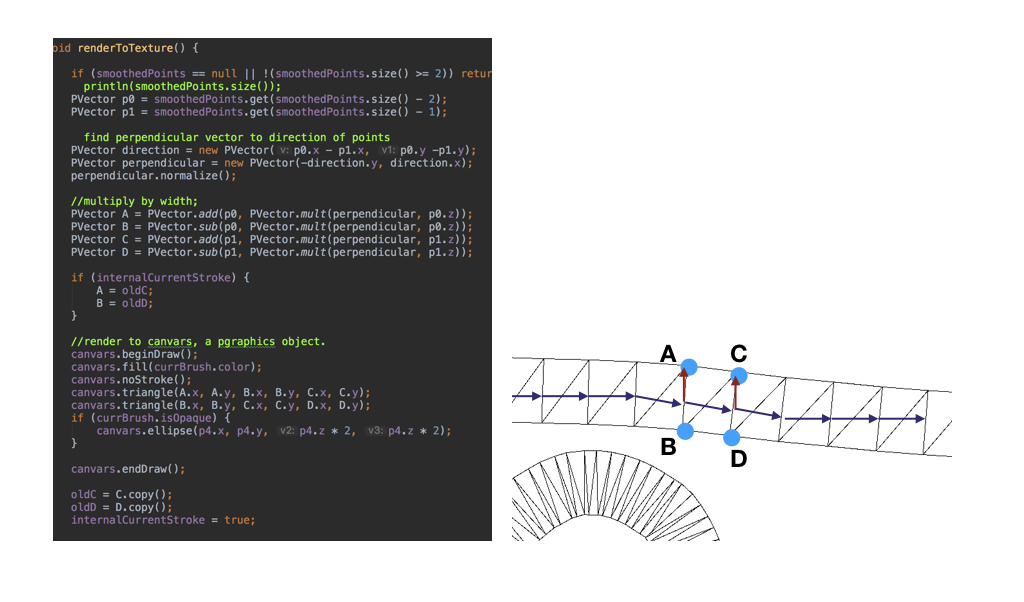Click the "if (internalCurrentStroke) {" line
The image size is (1024, 602).
coord(160,277)
